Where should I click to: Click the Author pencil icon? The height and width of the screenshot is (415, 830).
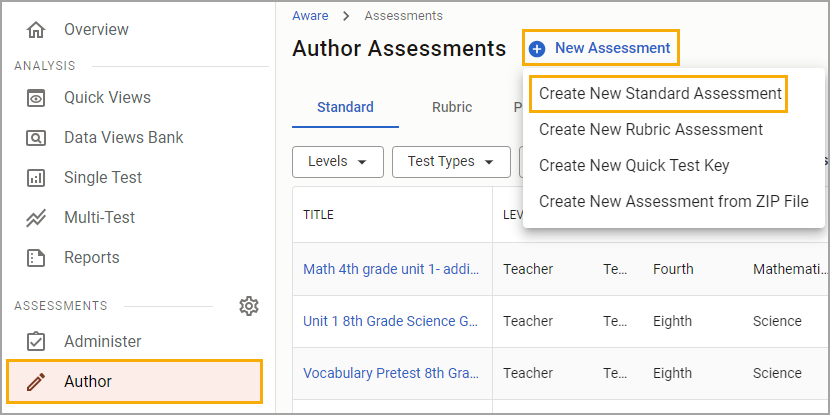point(36,381)
